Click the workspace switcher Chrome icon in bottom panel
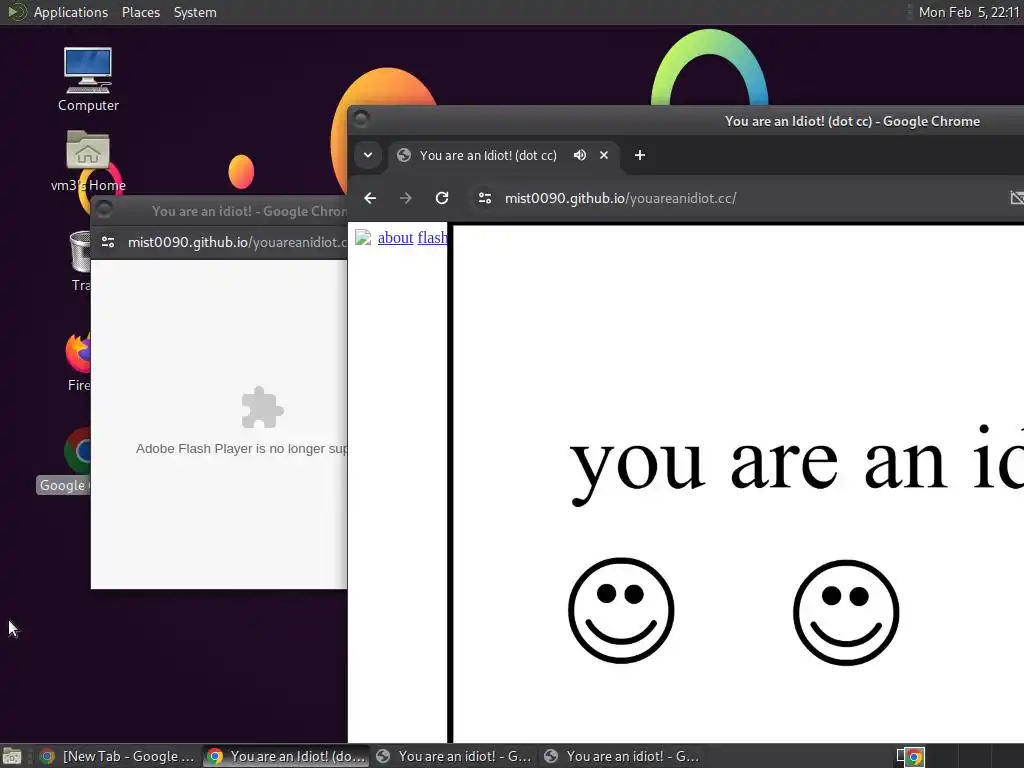This screenshot has width=1024, height=768. (x=914, y=757)
